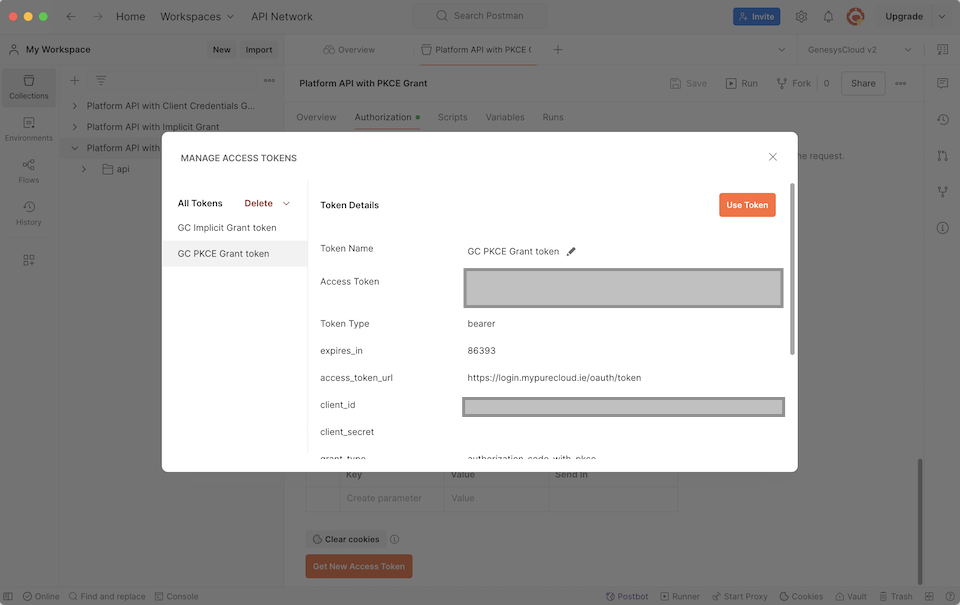Viewport: 960px width, 605px height.
Task: Click Get New Access Token
Action: (x=360, y=566)
